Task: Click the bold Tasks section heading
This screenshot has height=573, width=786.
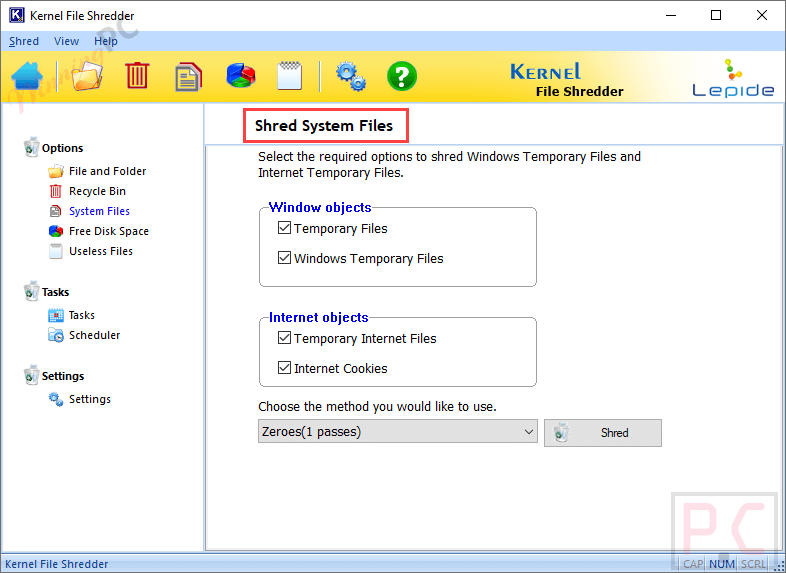Action: (55, 292)
